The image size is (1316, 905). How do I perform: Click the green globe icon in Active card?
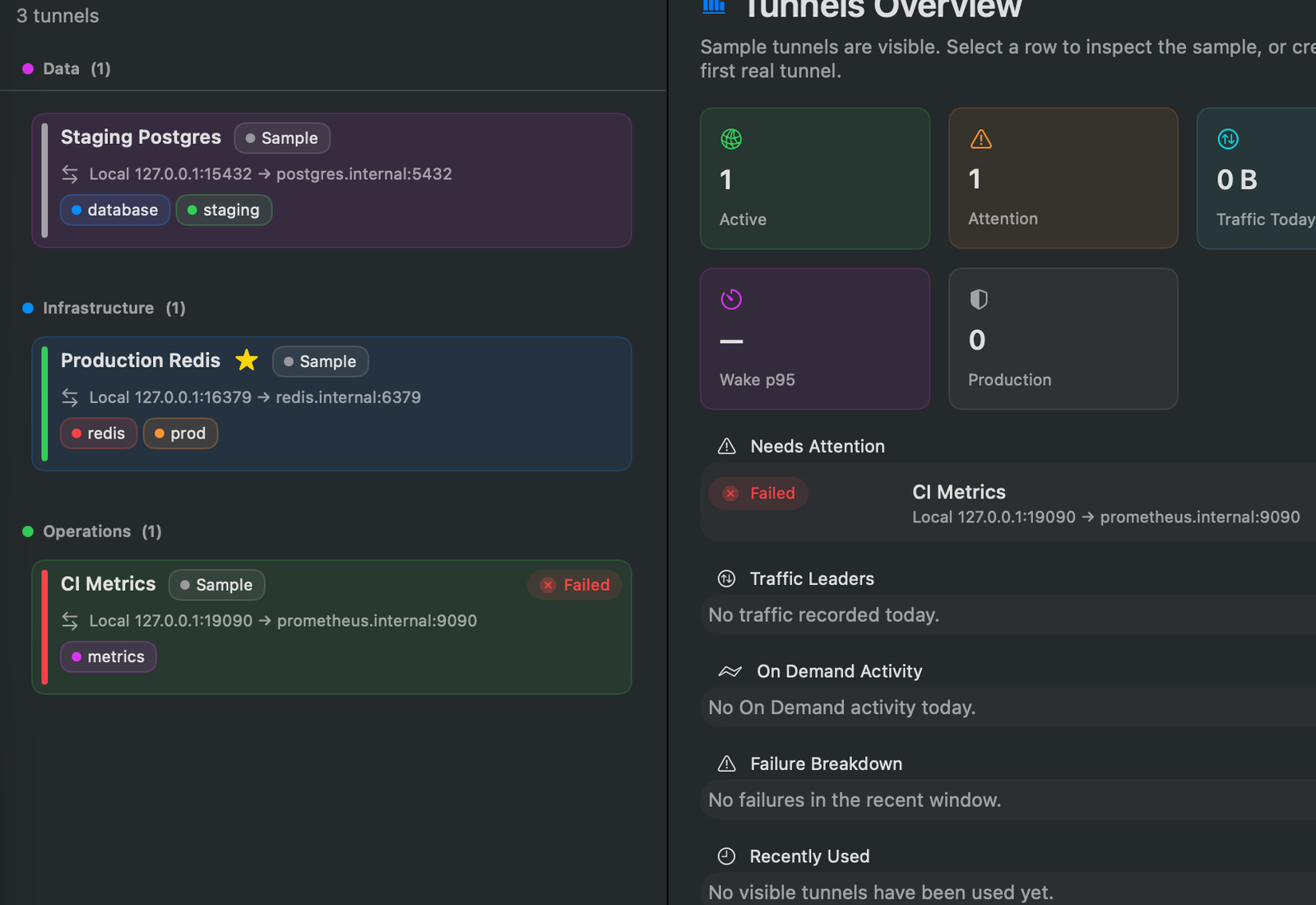[x=731, y=139]
